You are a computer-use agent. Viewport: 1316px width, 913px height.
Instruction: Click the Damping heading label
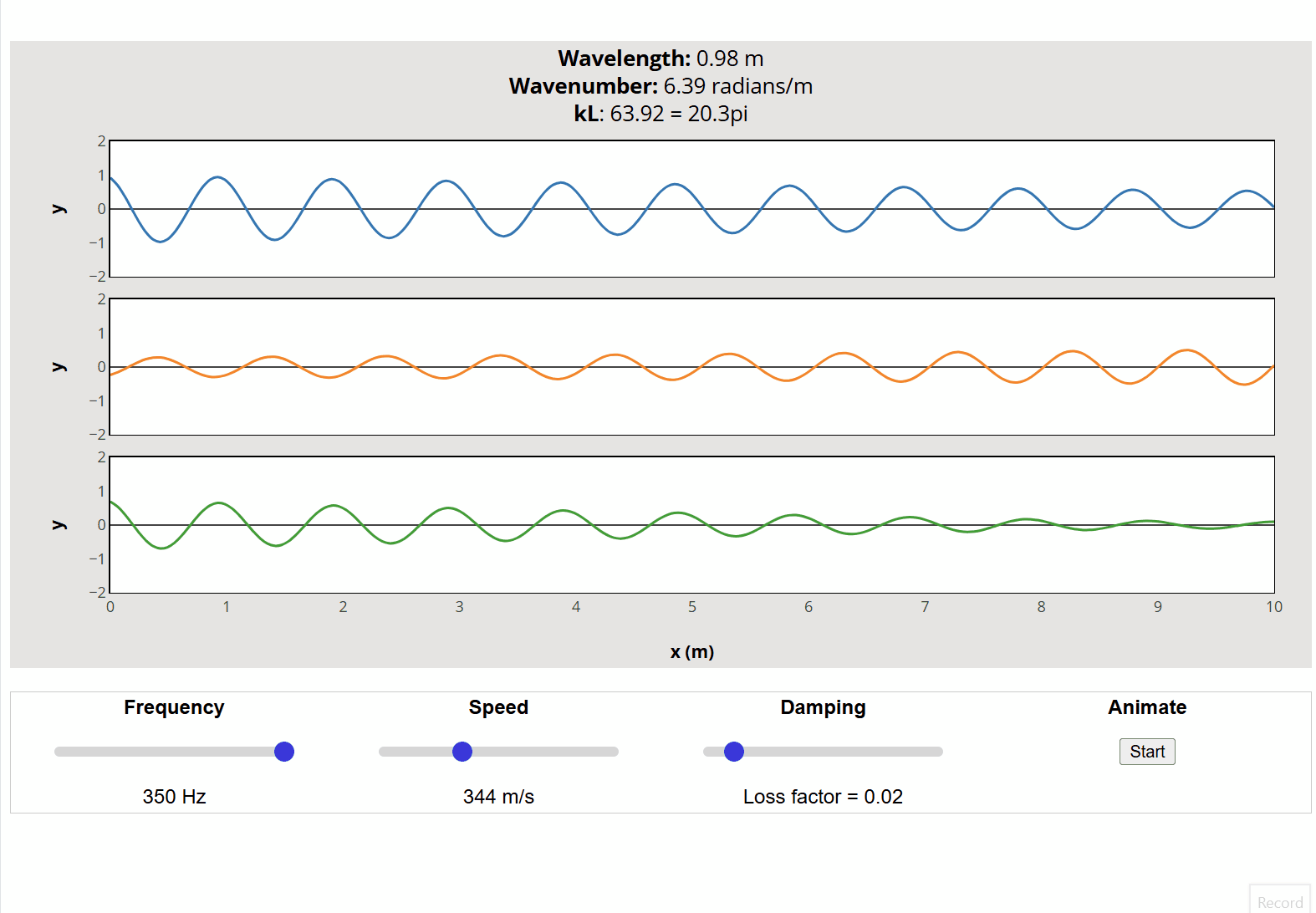(x=823, y=707)
